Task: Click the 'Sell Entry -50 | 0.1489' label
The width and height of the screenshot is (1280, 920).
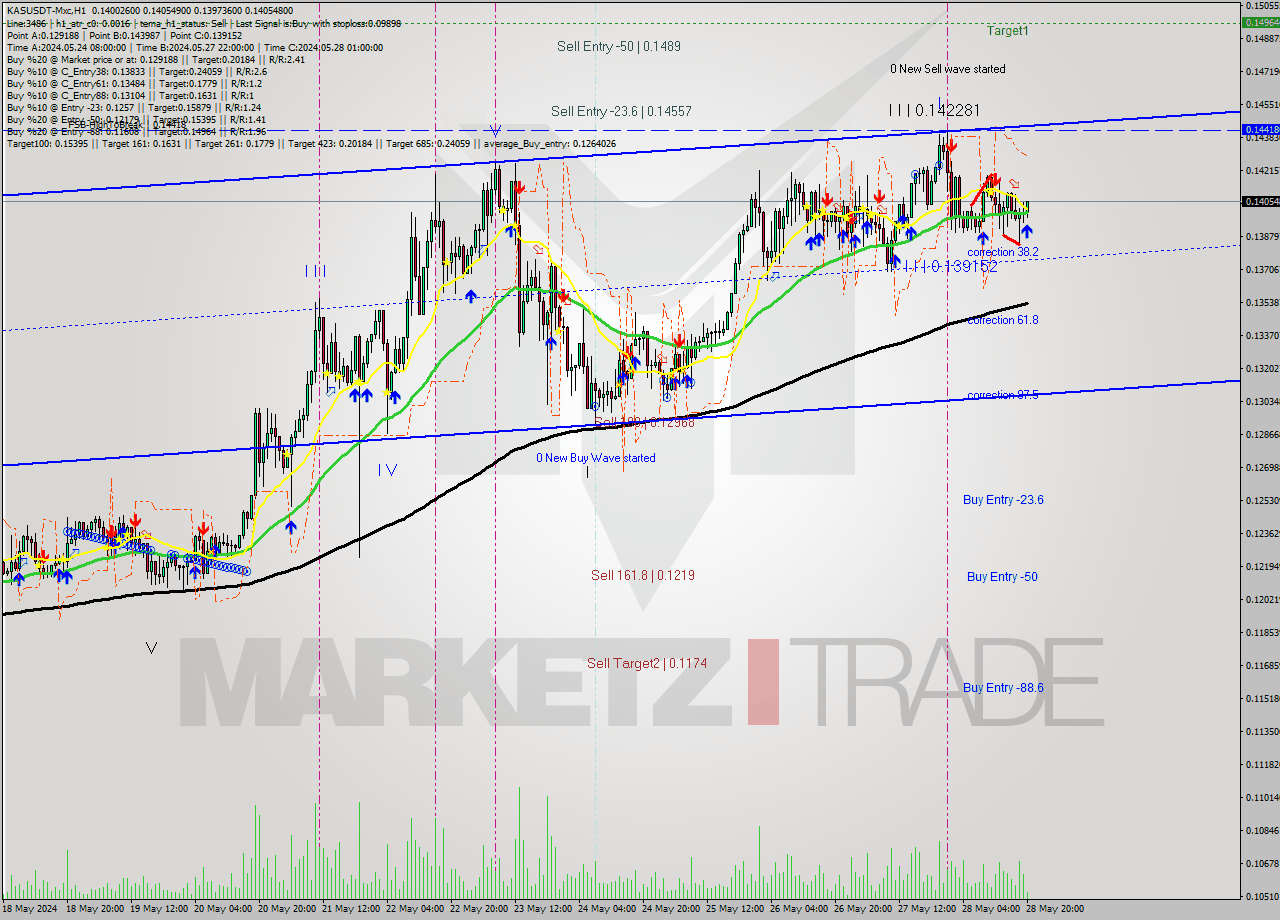Action: click(x=618, y=46)
